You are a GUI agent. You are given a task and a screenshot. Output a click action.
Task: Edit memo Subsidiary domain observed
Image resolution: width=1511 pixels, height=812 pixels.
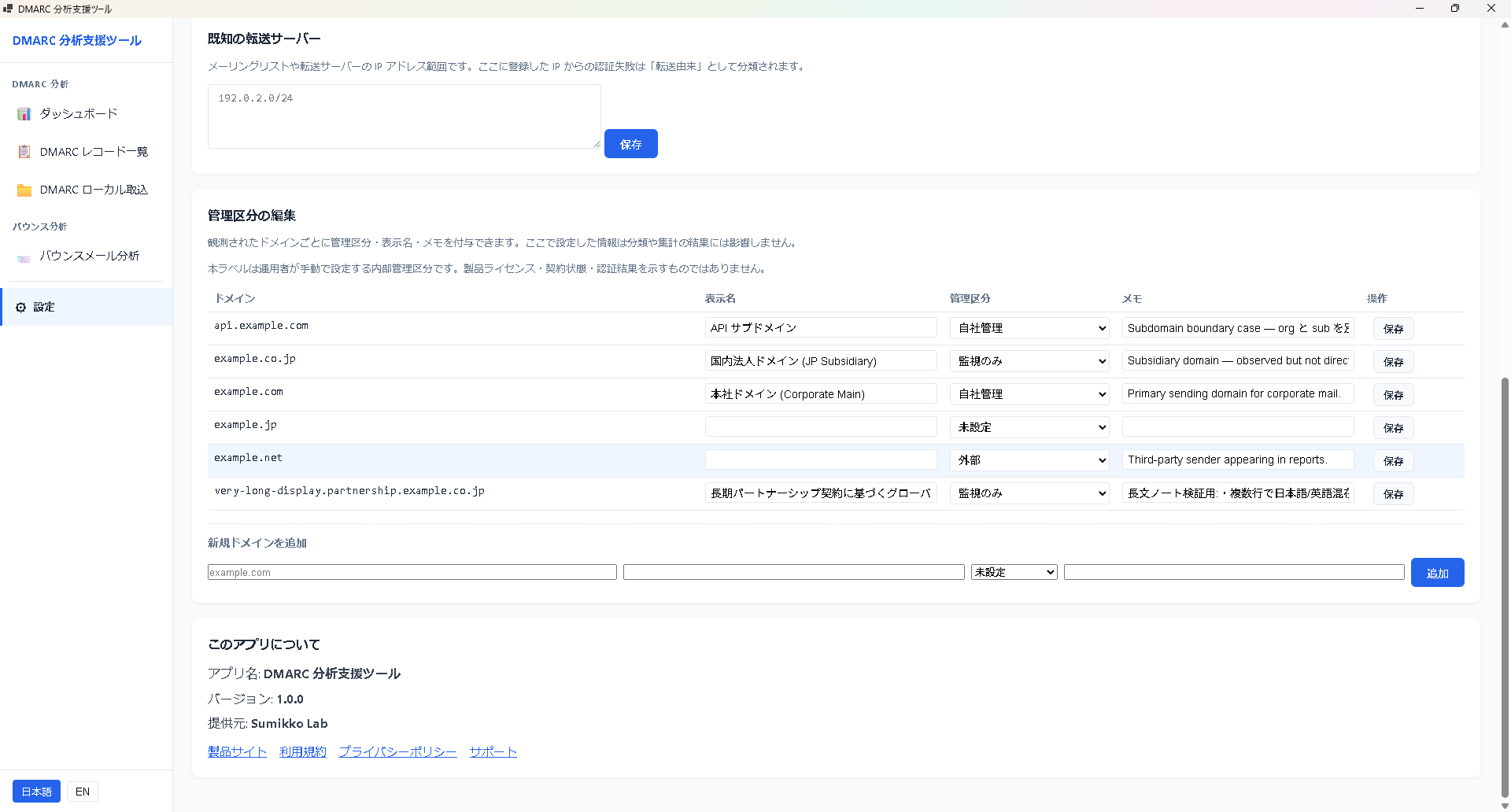[1238, 361]
